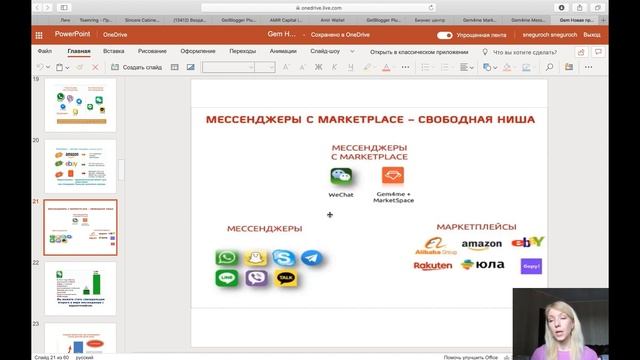Click the magnifier Find icon
Viewport: 640px width, 360px height.
[549, 67]
